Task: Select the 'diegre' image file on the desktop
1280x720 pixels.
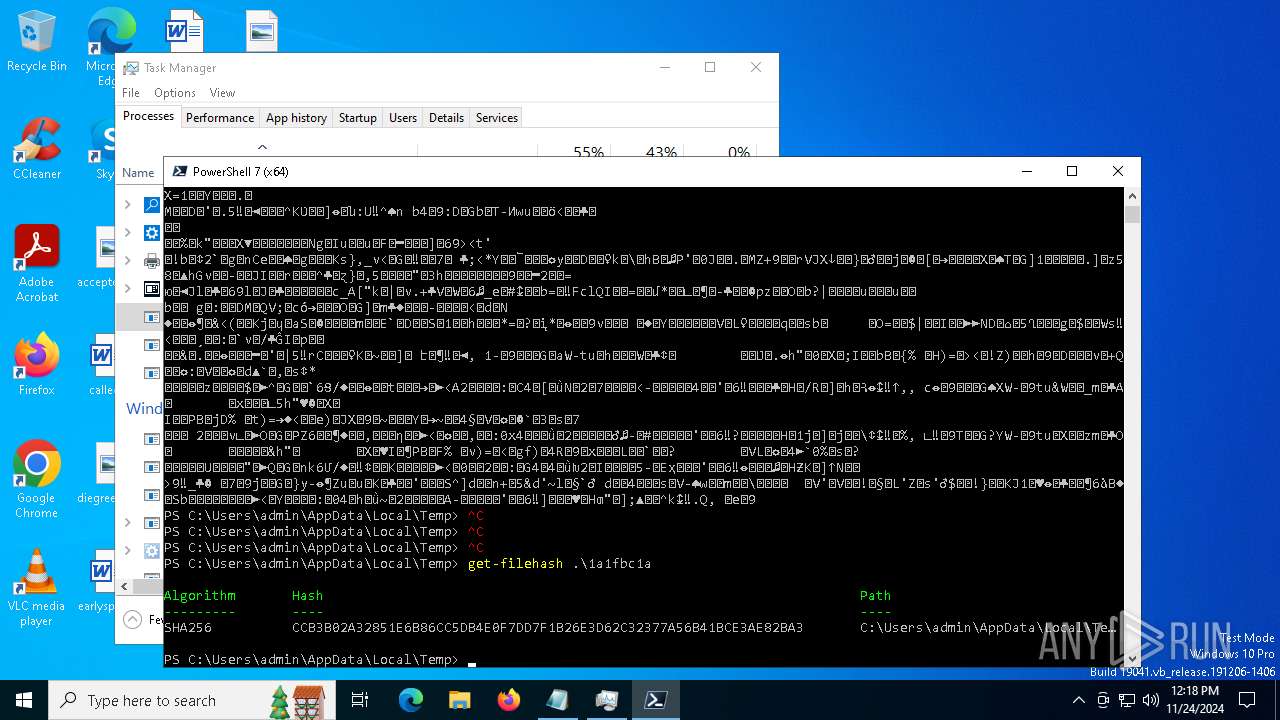Action: [x=100, y=474]
